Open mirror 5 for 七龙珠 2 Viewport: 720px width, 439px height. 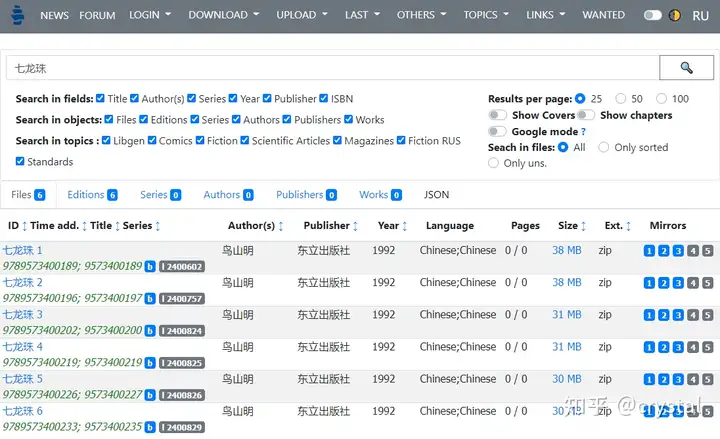tap(708, 283)
